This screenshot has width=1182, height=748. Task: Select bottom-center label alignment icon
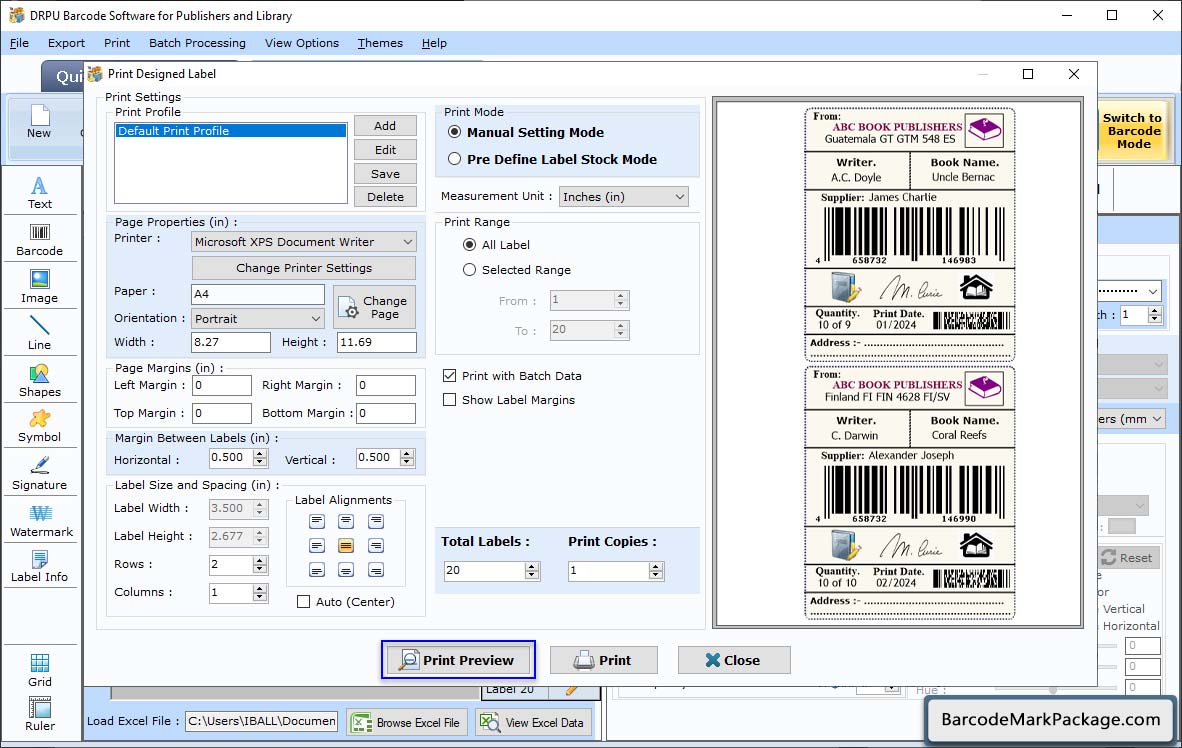346,570
